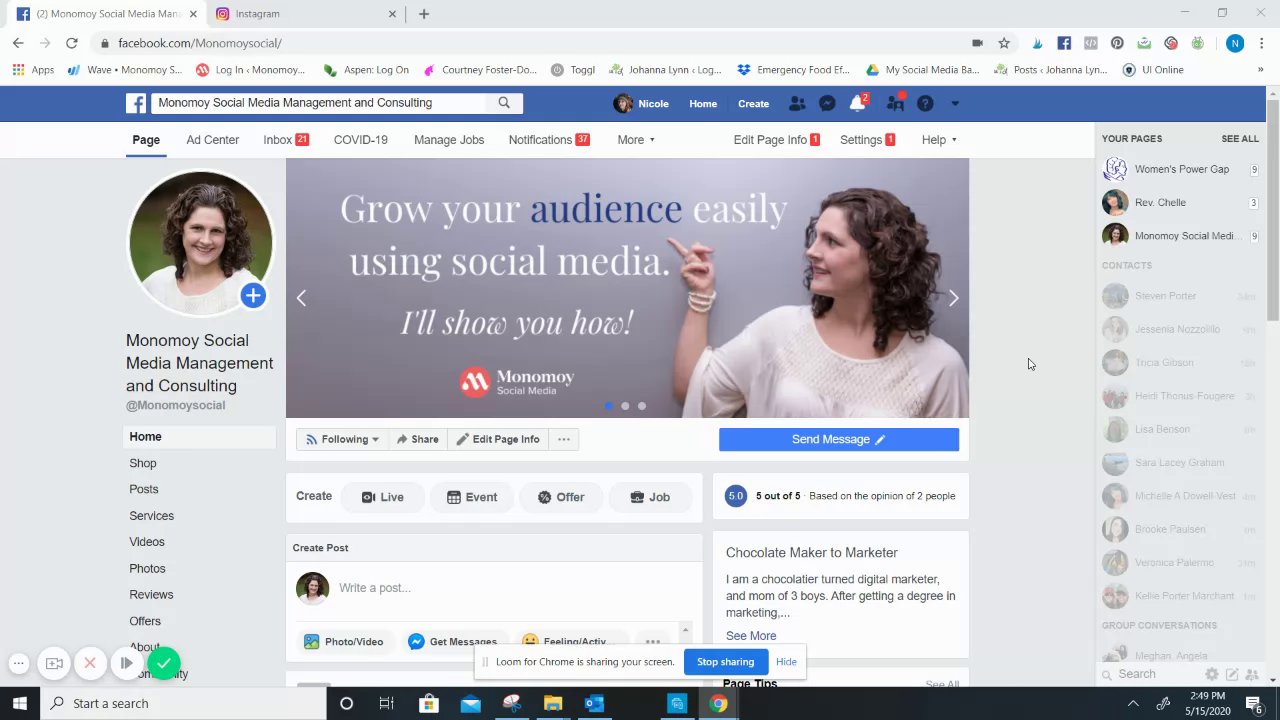
Task: Open the account dropdown arrow in Facebook header
Action: [x=955, y=103]
